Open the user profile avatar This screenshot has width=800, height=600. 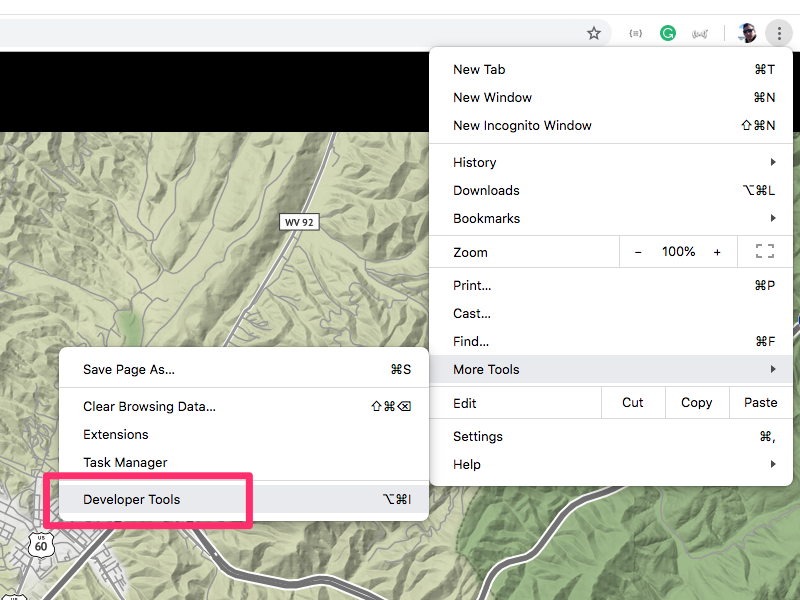point(747,33)
